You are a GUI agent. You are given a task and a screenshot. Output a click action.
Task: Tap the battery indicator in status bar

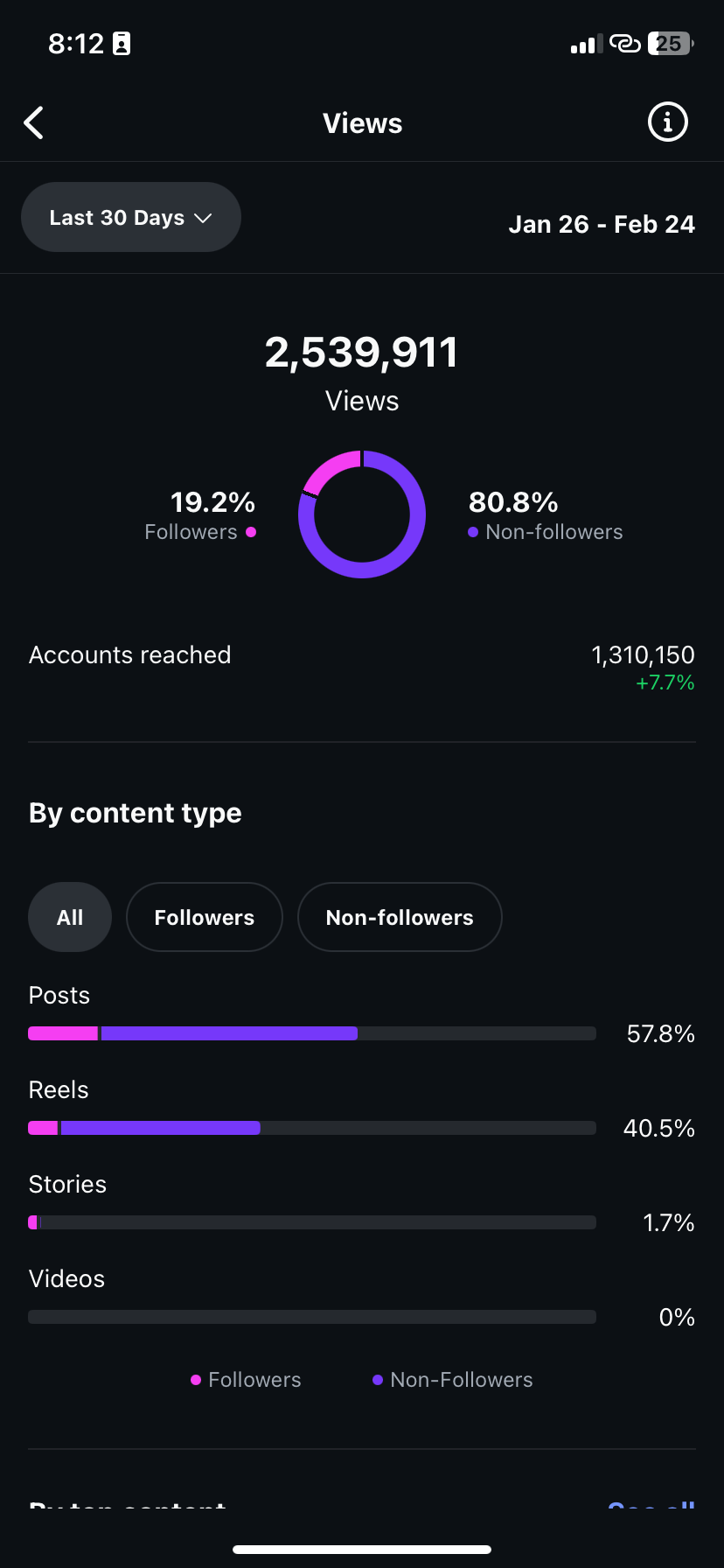[x=671, y=44]
